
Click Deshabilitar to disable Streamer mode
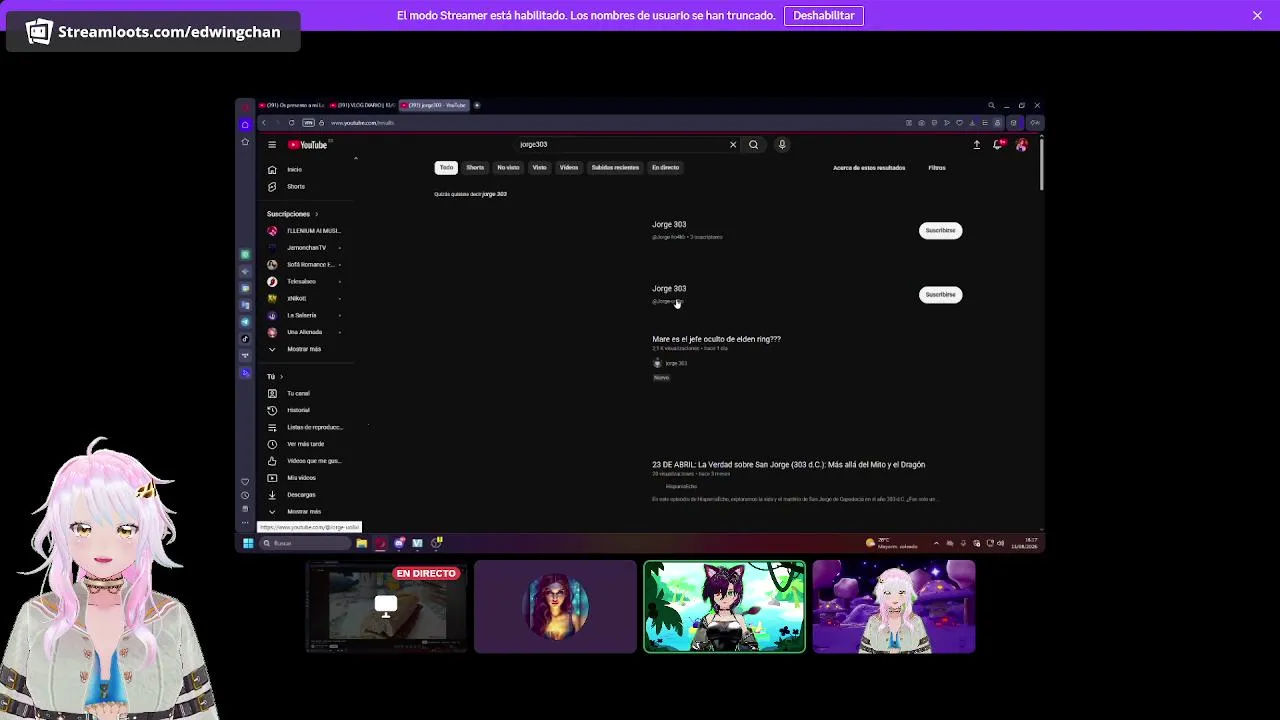pyautogui.click(x=824, y=16)
